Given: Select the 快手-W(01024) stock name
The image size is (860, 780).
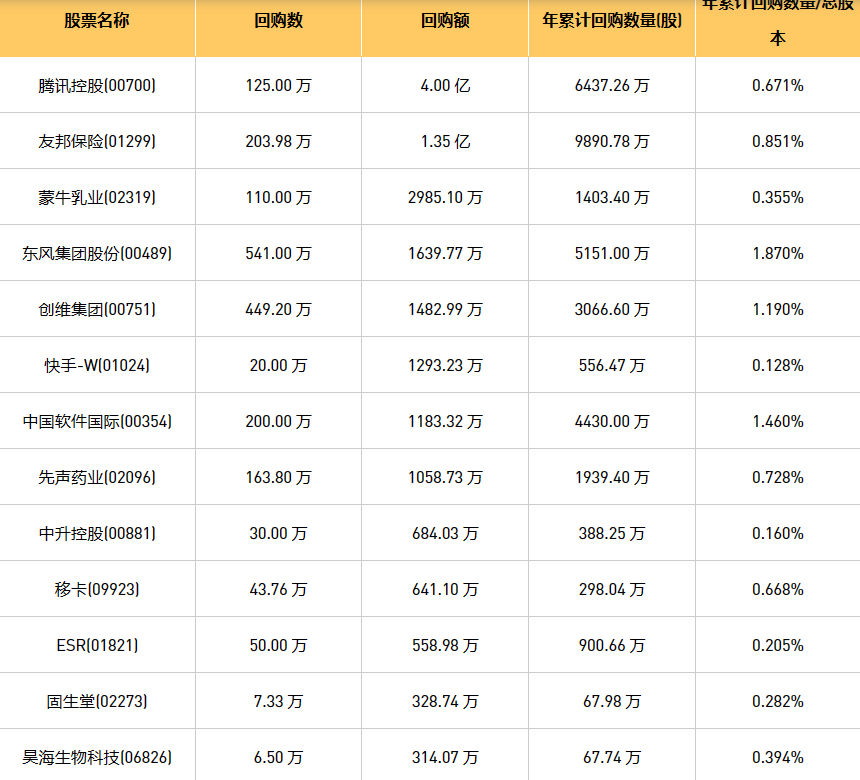Looking at the screenshot, I should tap(97, 366).
